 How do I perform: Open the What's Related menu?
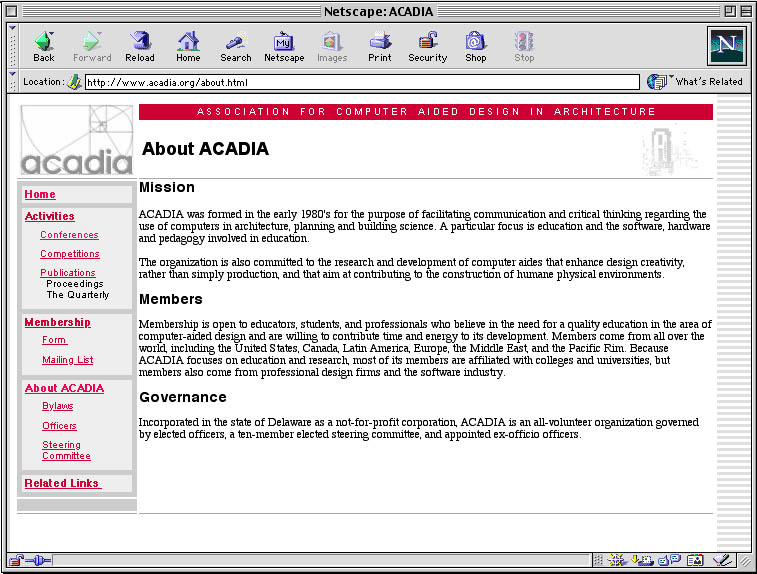pos(695,82)
